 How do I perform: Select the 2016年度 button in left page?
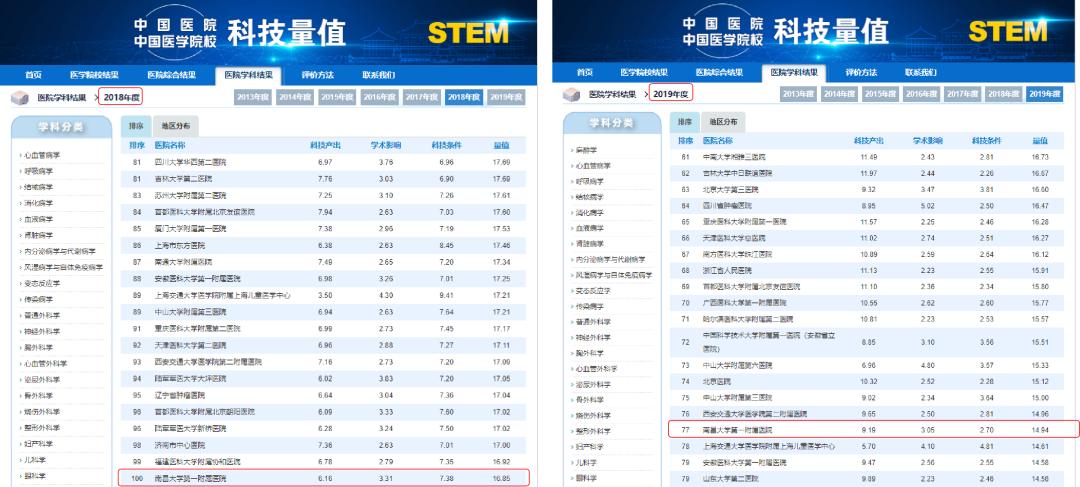380,97
